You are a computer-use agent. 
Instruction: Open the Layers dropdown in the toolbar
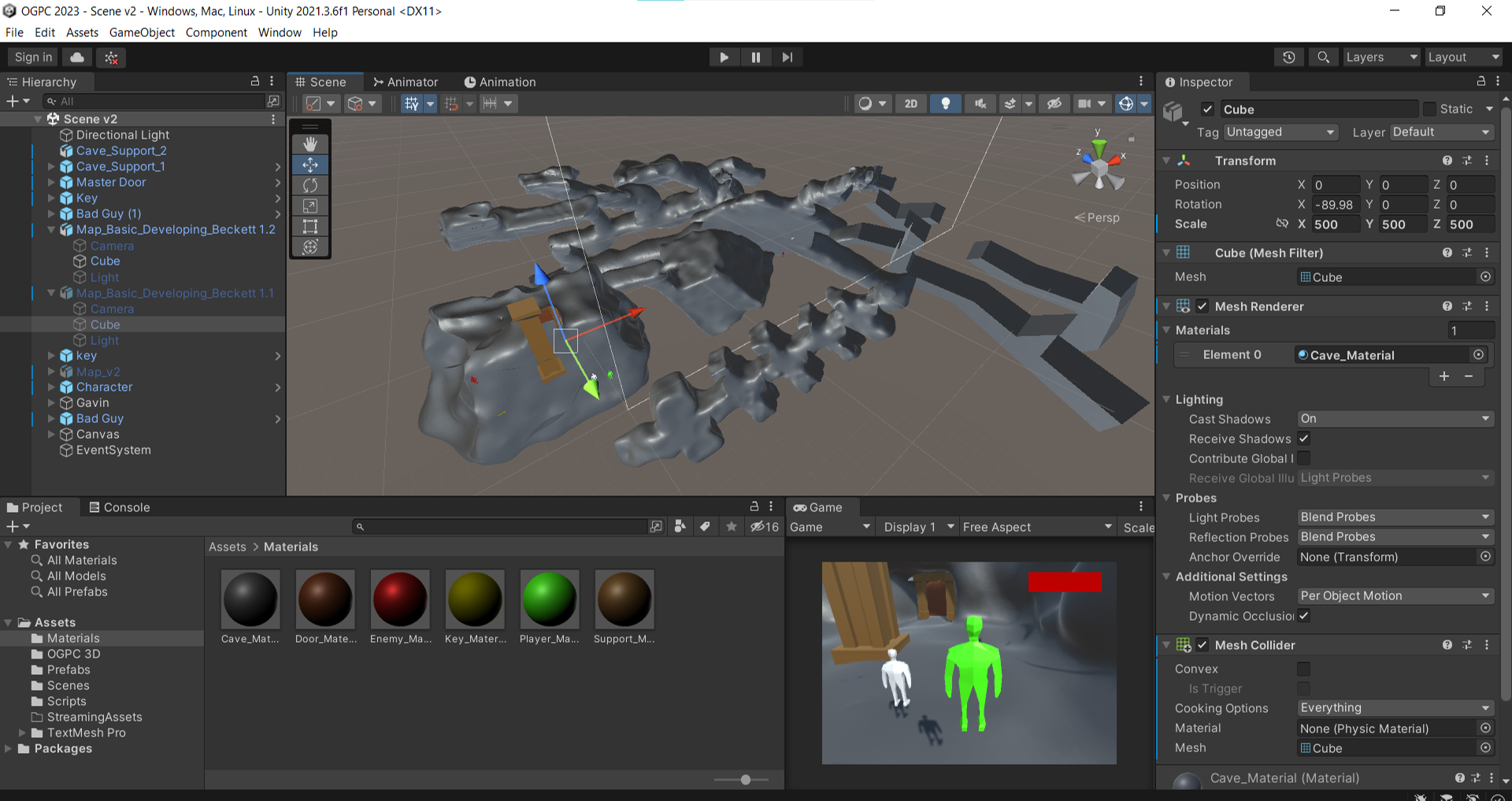tap(1380, 57)
